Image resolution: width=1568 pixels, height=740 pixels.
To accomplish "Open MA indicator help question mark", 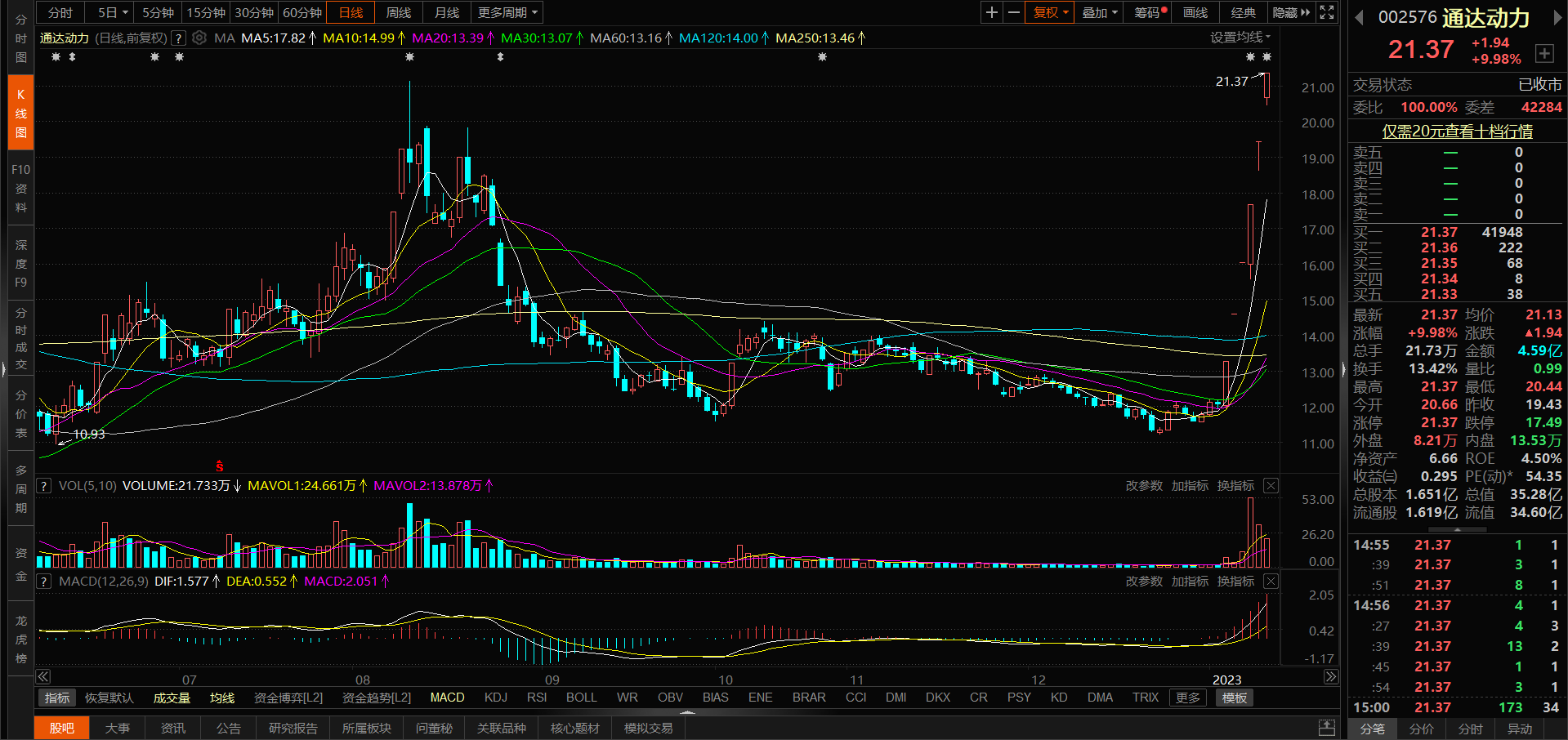I will (178, 38).
